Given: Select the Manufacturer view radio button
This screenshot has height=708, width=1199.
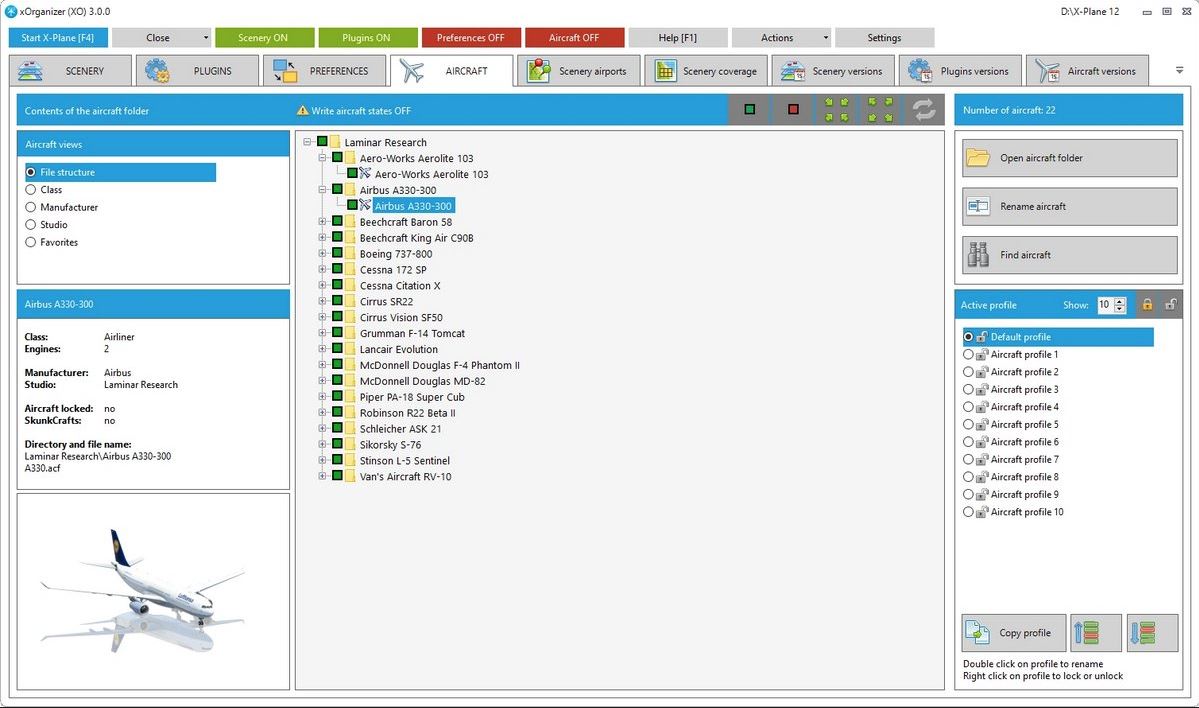Looking at the screenshot, I should tap(31, 207).
